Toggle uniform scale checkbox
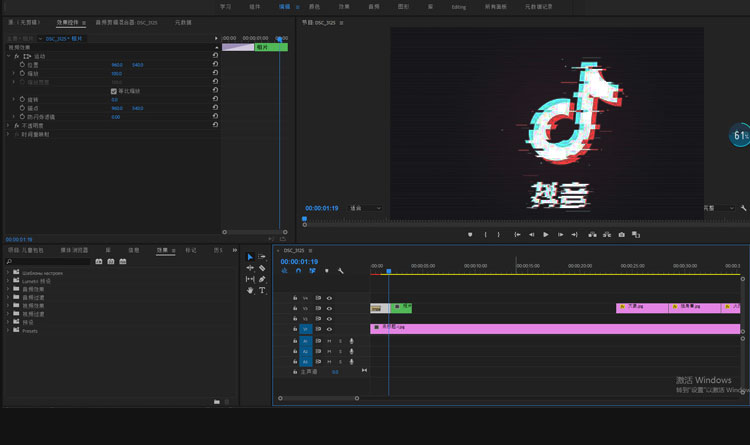Screen dimensions: 750x445 (113, 91)
